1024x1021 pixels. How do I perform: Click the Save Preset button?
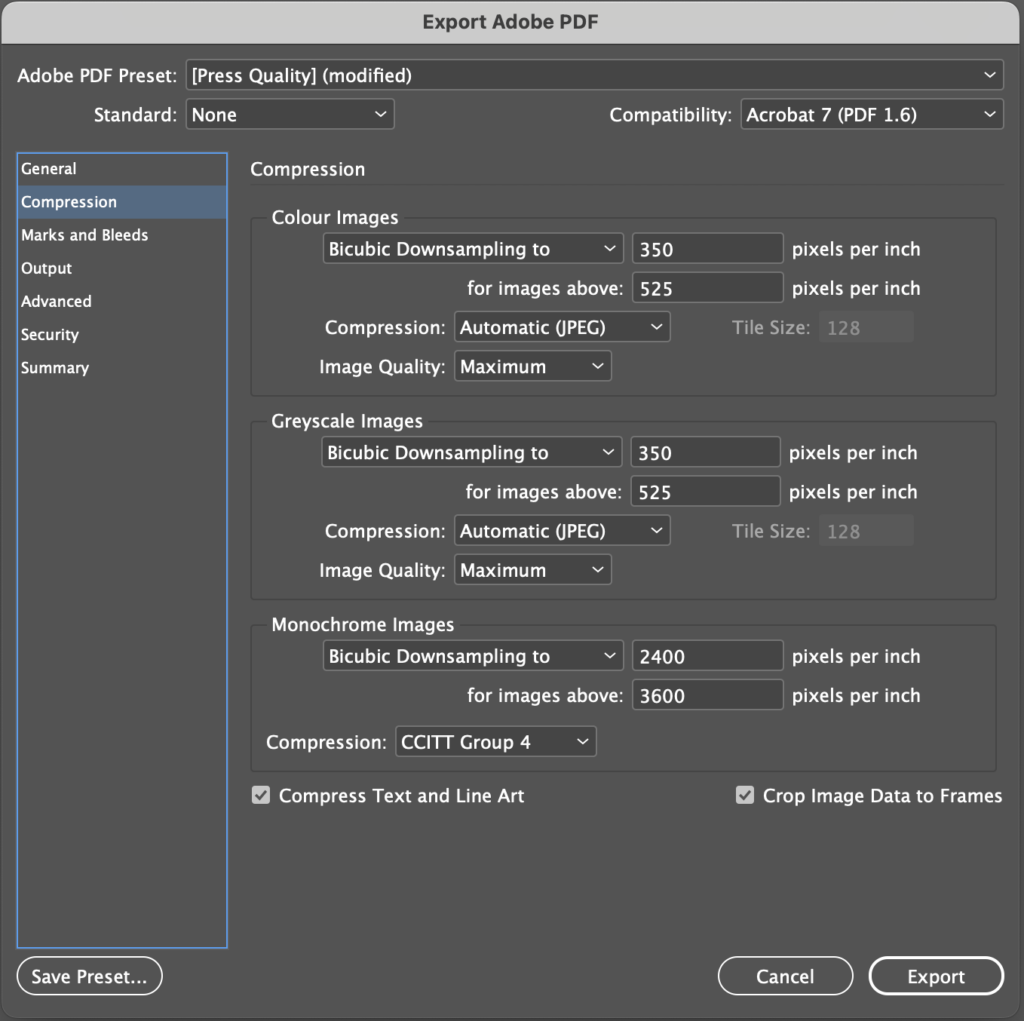[88, 976]
